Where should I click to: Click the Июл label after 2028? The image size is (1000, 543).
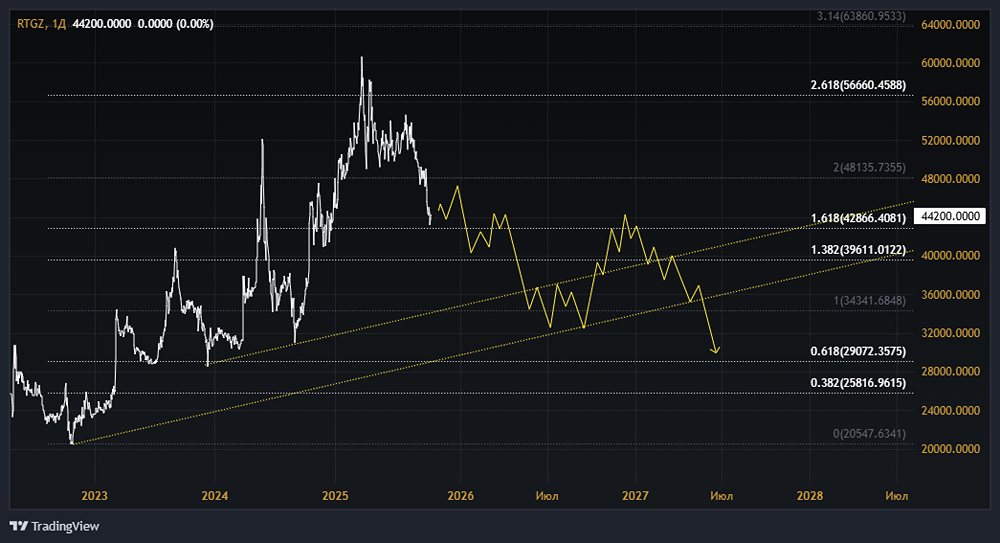(897, 496)
